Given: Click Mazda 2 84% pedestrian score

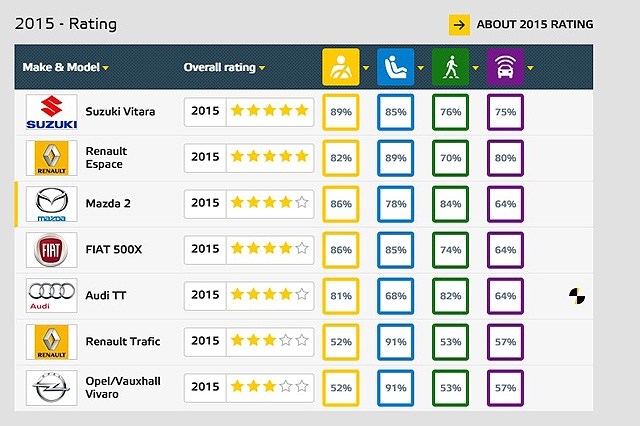Looking at the screenshot, I should point(451,204).
